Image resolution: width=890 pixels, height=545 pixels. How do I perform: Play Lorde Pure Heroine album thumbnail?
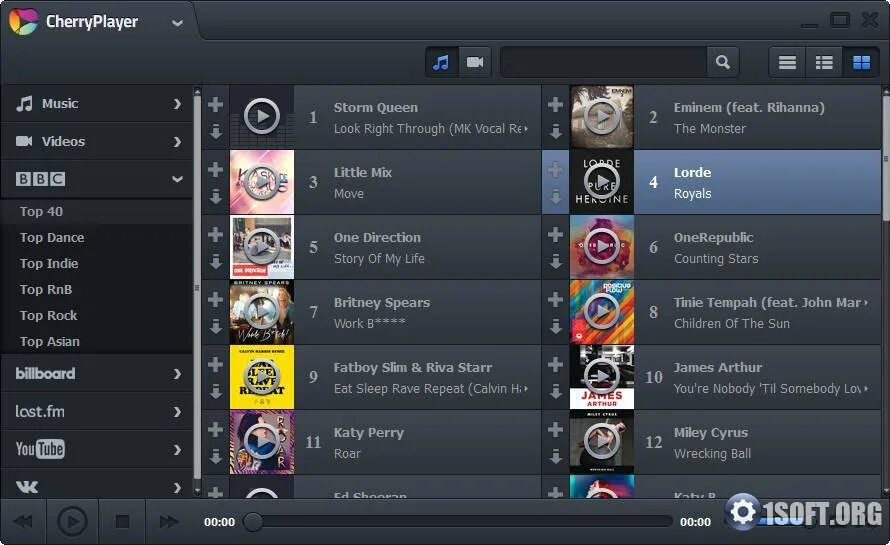tap(602, 182)
